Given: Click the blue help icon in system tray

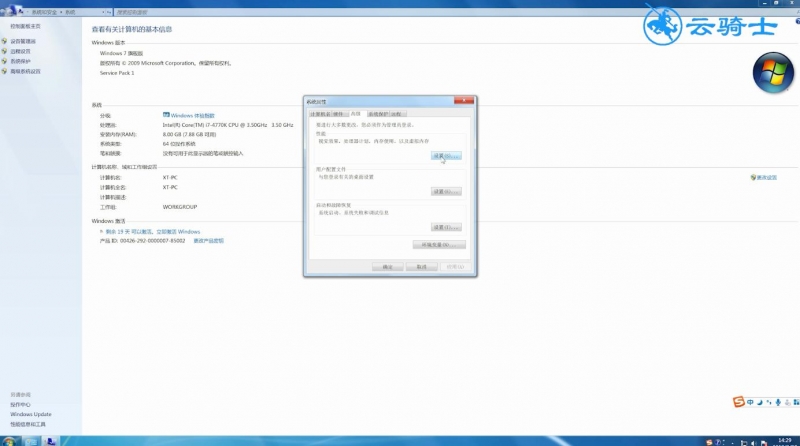Looking at the screenshot, I should pyautogui.click(x=718, y=442).
